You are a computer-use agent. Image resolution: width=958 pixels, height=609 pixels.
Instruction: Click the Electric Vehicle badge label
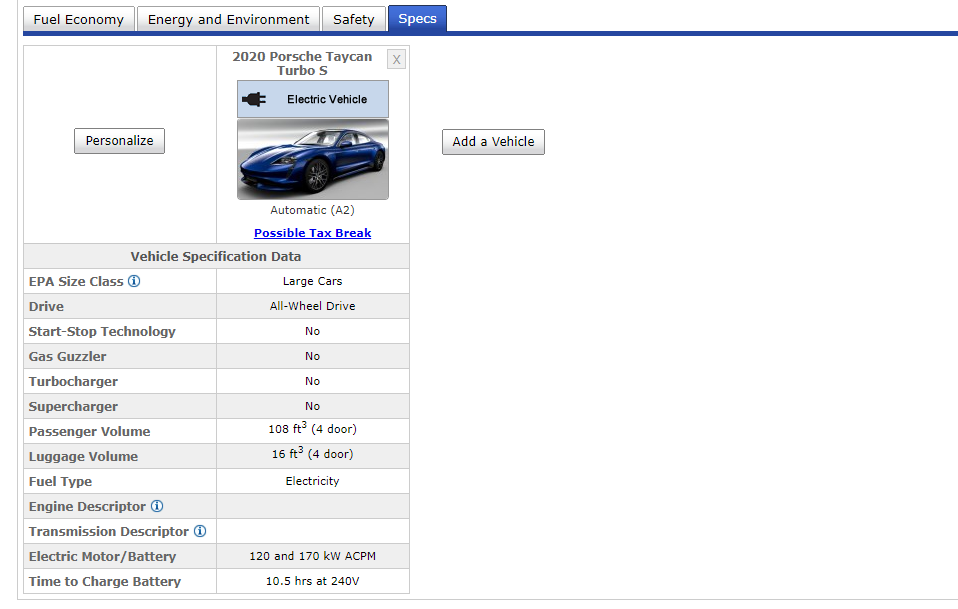[327, 99]
